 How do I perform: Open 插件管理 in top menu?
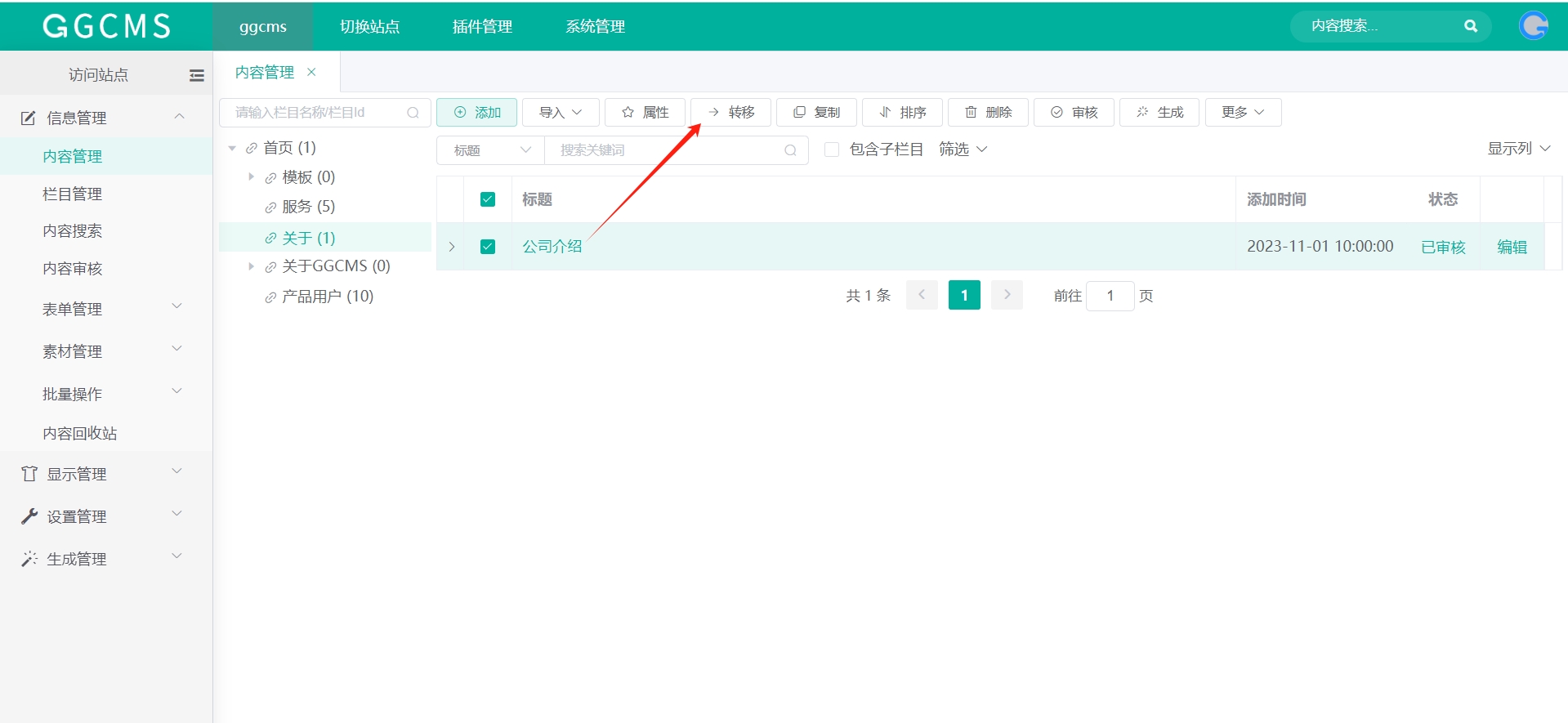482,26
